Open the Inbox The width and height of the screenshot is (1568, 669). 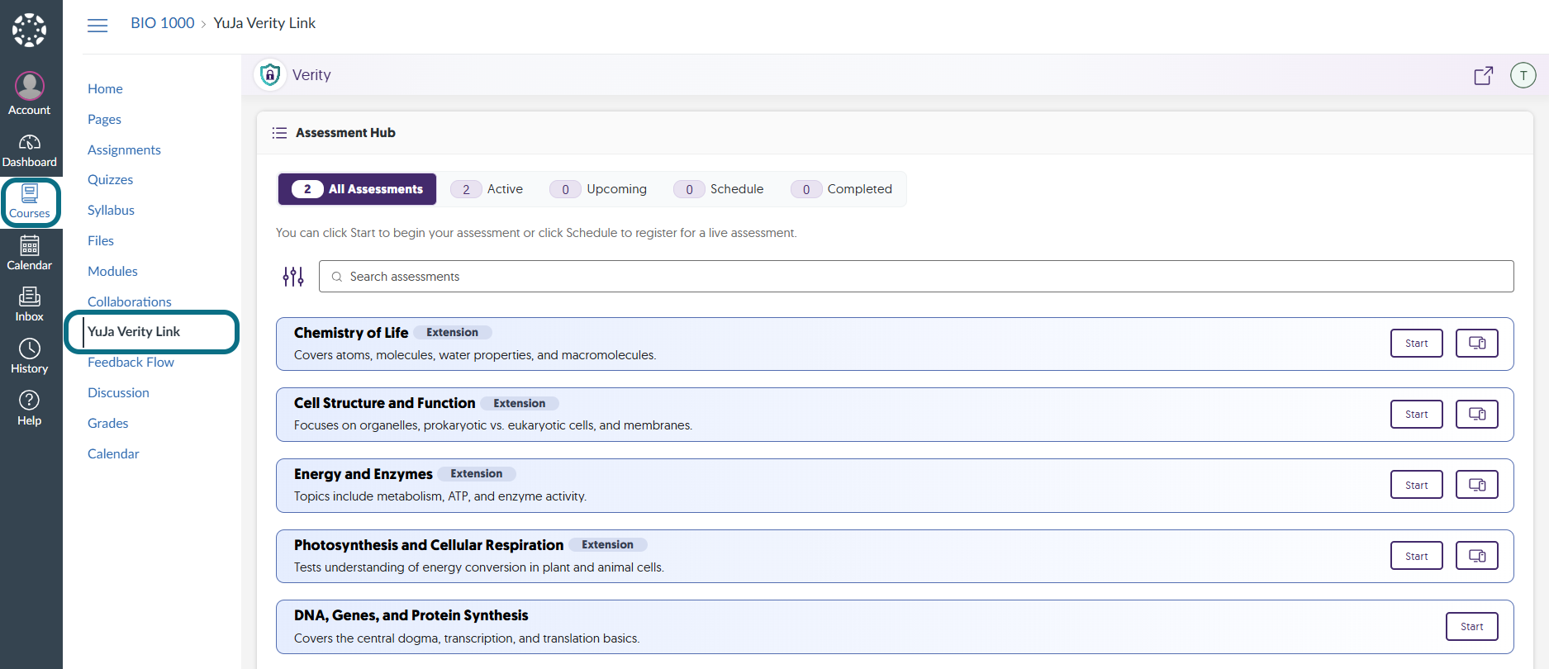point(30,305)
